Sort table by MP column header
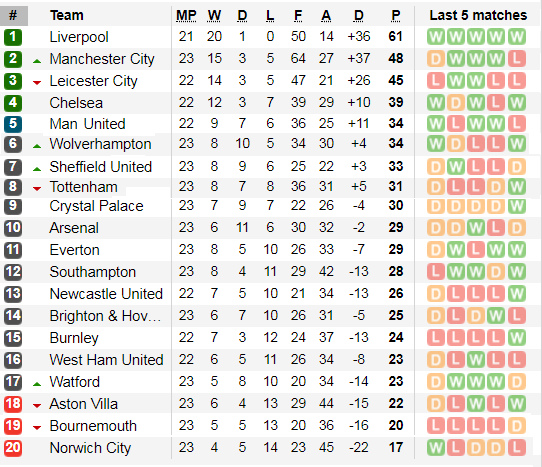Image resolution: width=542 pixels, height=467 pixels. tap(186, 16)
